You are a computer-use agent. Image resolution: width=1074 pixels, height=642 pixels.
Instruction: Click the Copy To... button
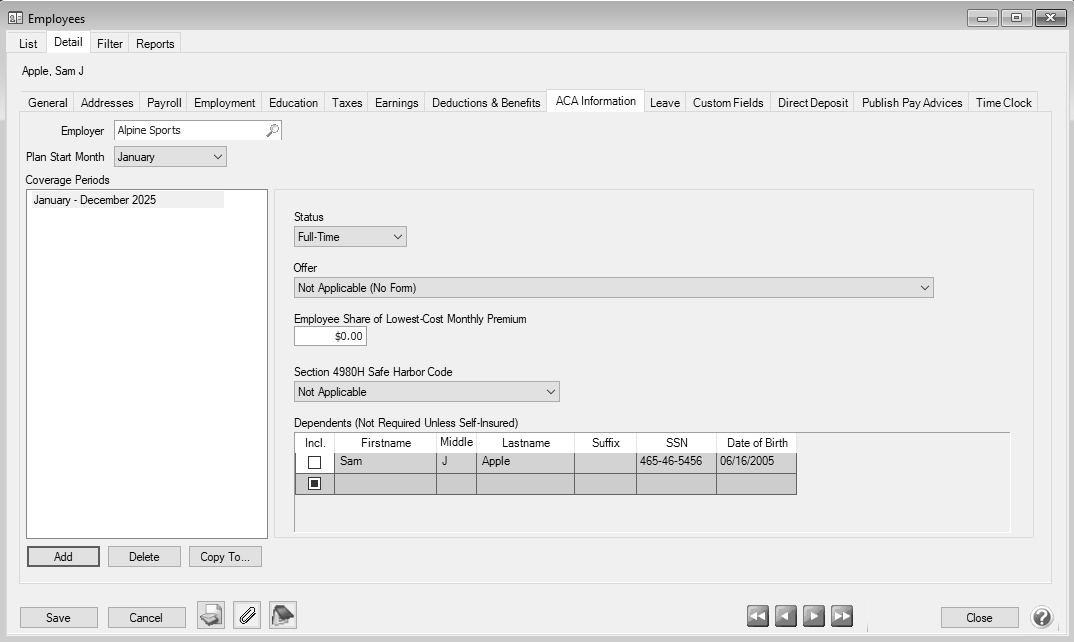coord(225,557)
